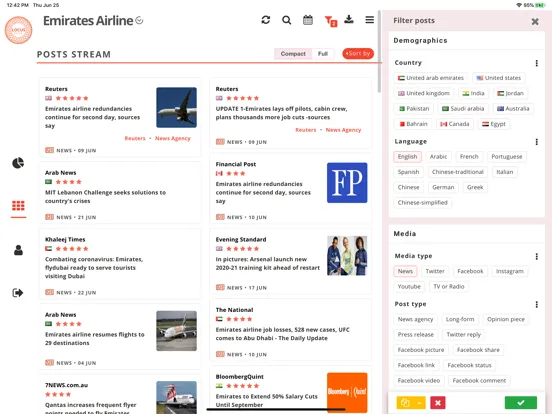Screen dimensions: 552x414
Task: Select the Egypt country filter
Action: pos(494,124)
